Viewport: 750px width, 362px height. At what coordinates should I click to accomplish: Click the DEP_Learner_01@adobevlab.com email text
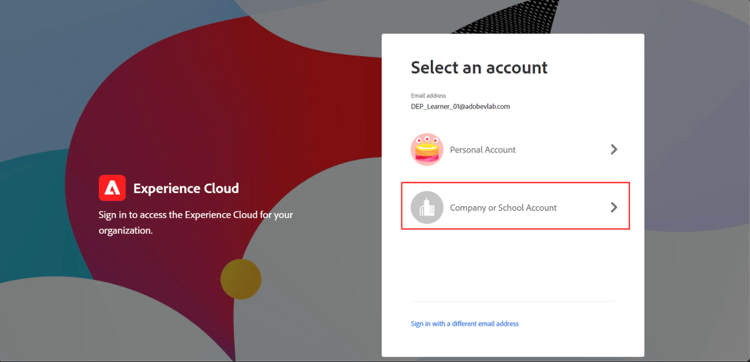click(460, 107)
